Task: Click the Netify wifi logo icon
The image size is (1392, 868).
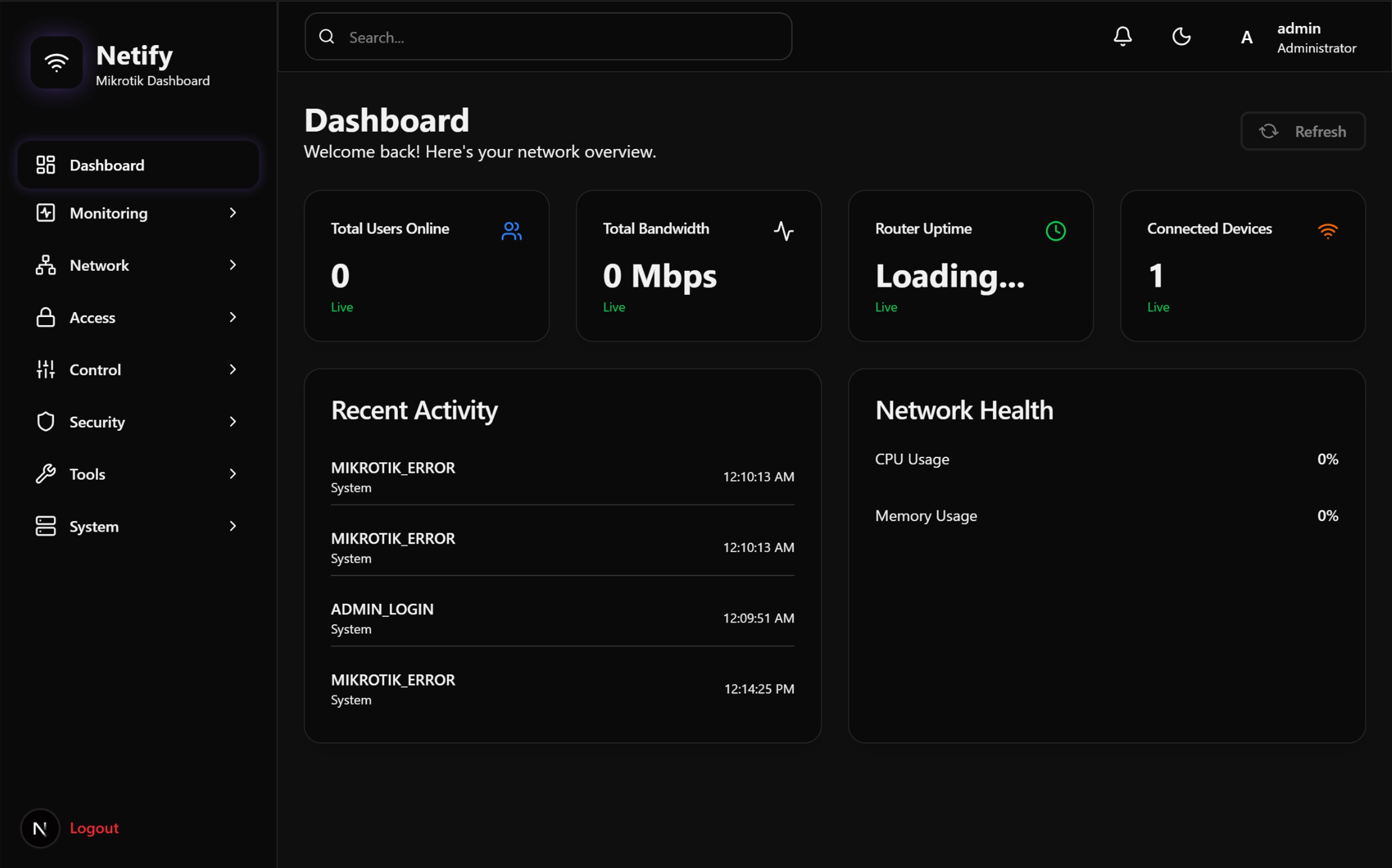Action: coord(57,63)
